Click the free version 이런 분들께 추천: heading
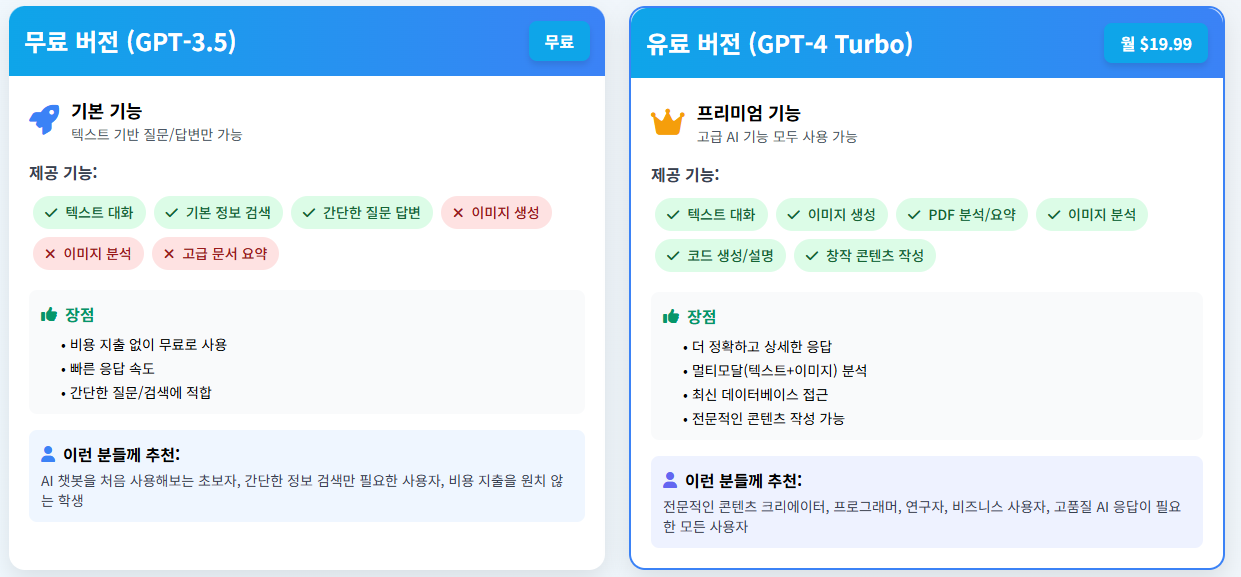1241x577 pixels. (x=121, y=454)
